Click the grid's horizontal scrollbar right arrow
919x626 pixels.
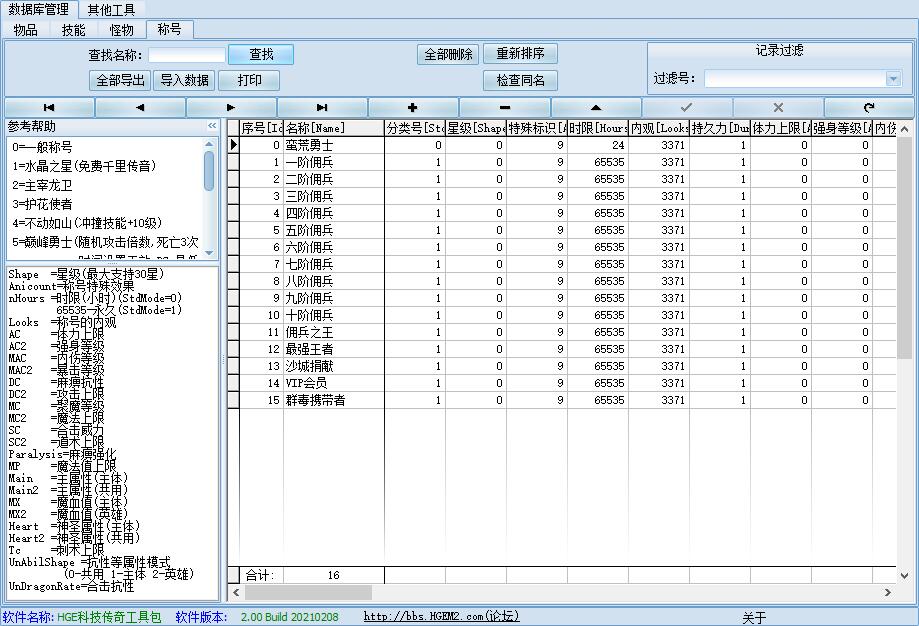(887, 593)
